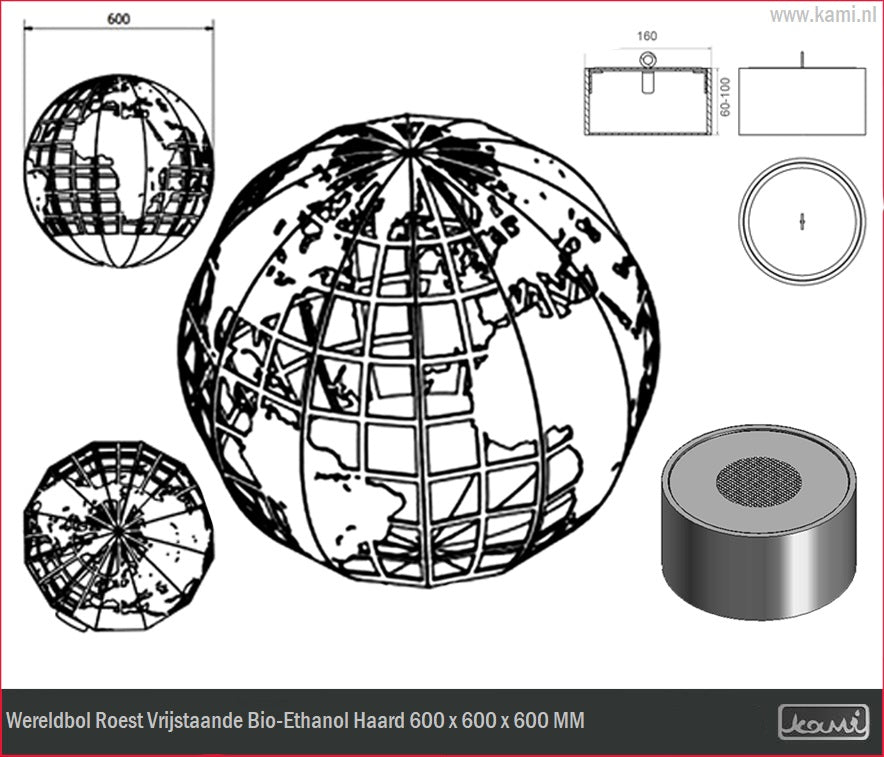Screen dimensions: 884x757
Task: Select the burner side elevation rectangle
Action: click(x=800, y=101)
